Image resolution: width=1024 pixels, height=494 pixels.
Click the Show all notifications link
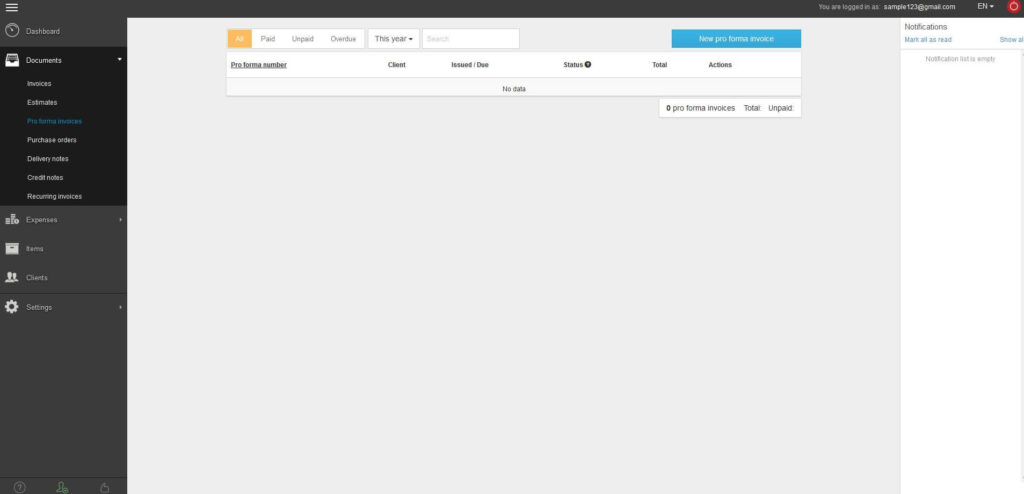(x=1012, y=40)
